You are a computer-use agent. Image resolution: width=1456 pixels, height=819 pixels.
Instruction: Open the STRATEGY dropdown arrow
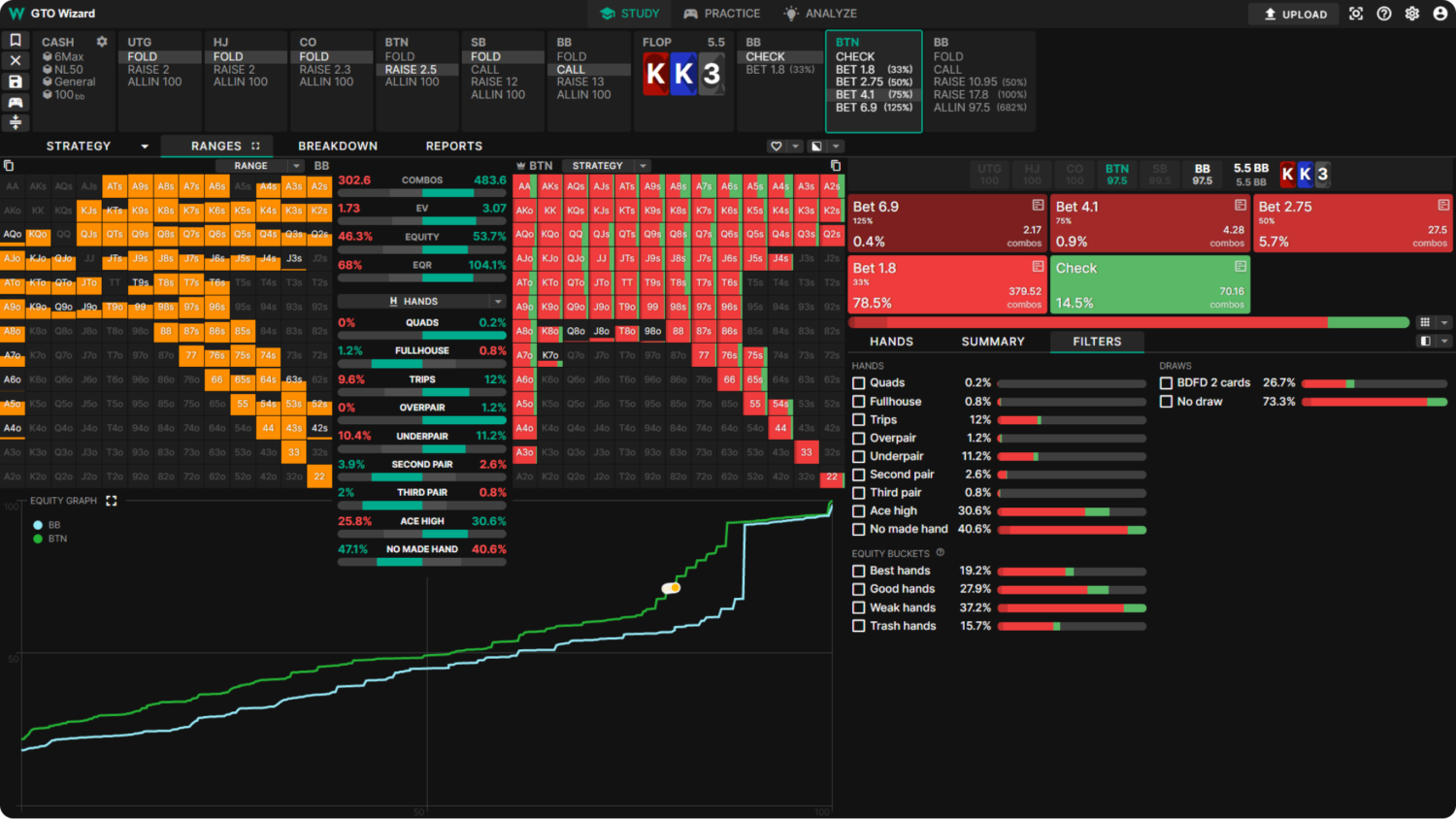pyautogui.click(x=145, y=147)
